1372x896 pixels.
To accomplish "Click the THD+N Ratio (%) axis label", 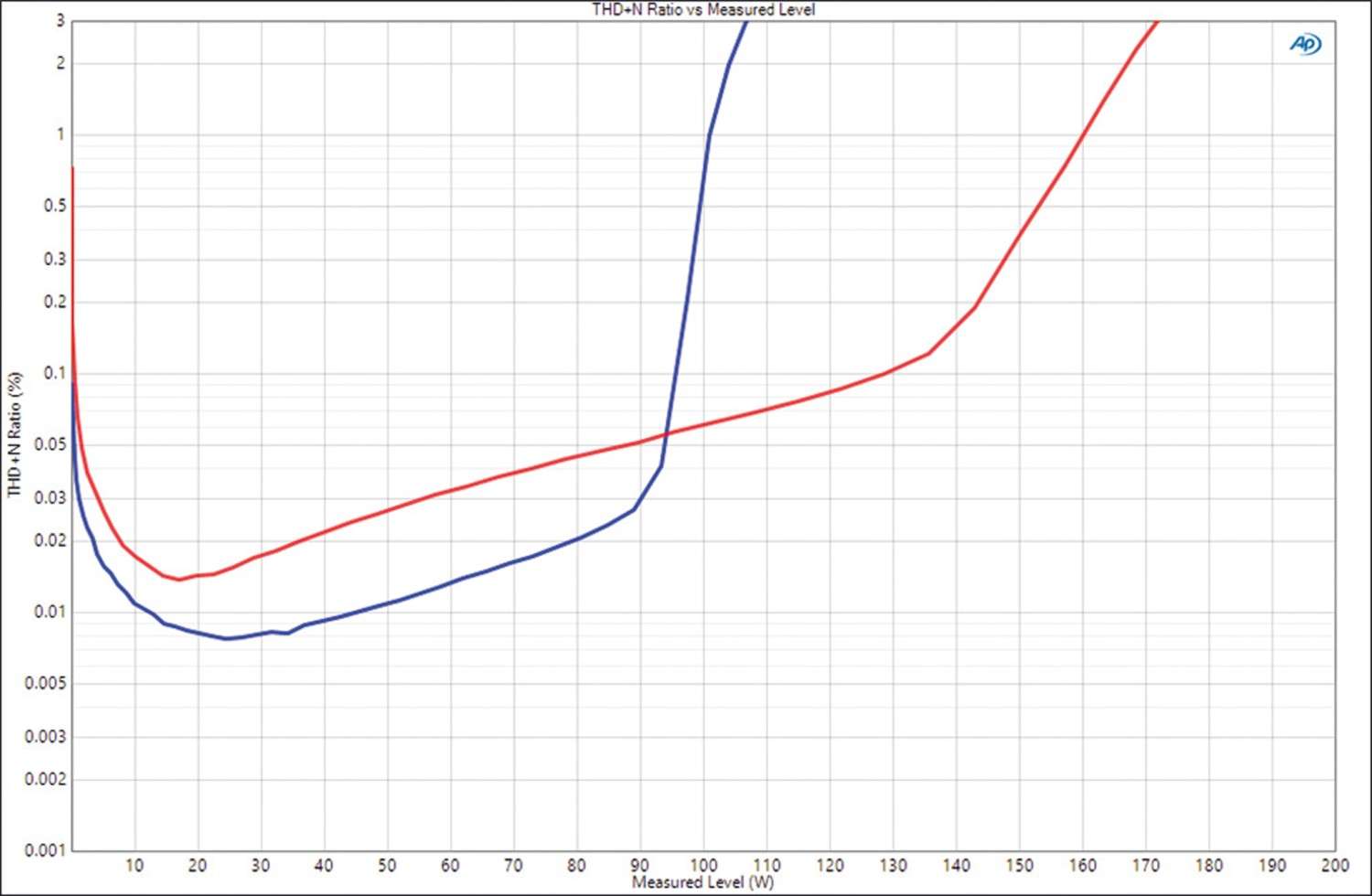I will pos(14,434).
